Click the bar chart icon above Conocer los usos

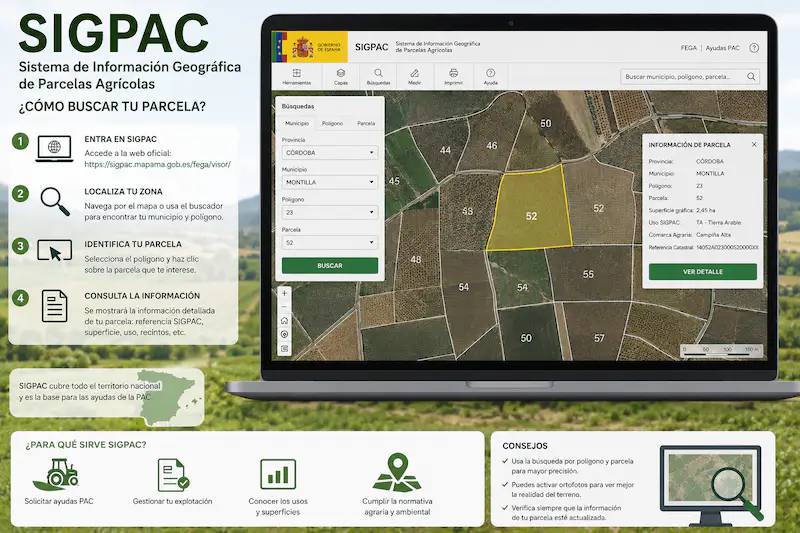278,474
